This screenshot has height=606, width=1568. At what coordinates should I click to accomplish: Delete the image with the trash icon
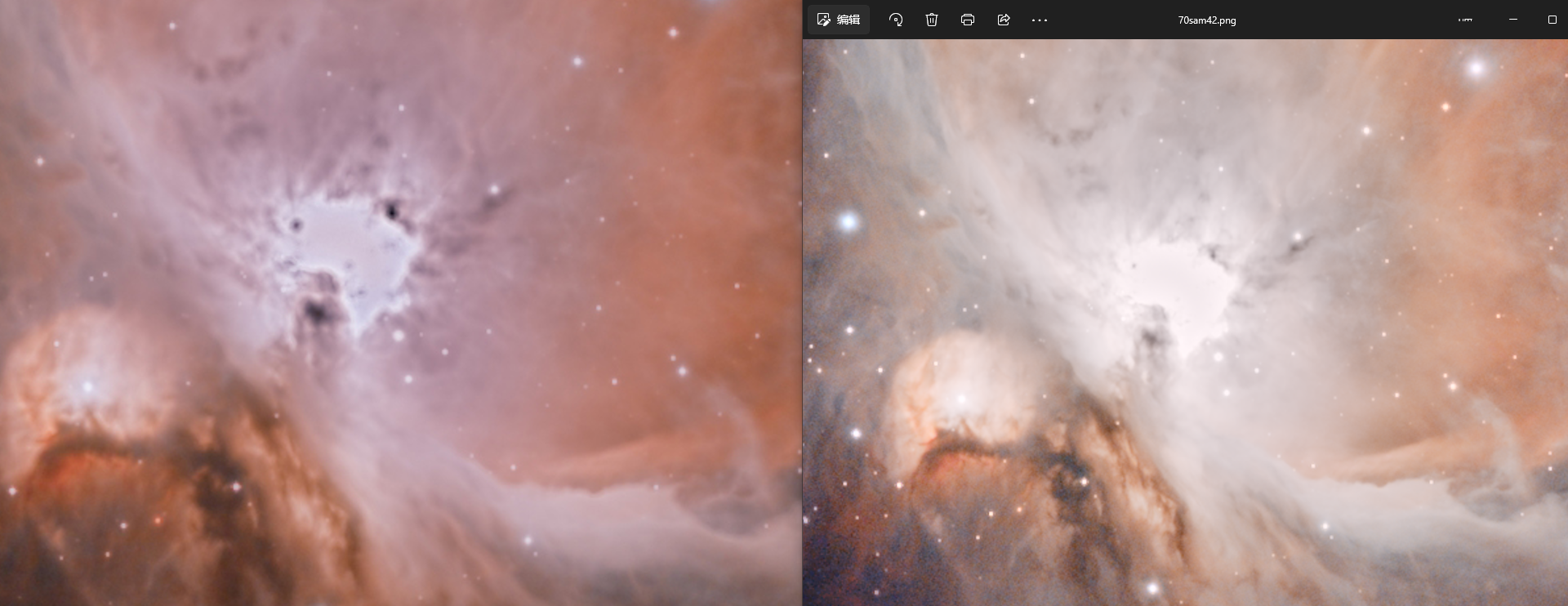click(x=932, y=20)
